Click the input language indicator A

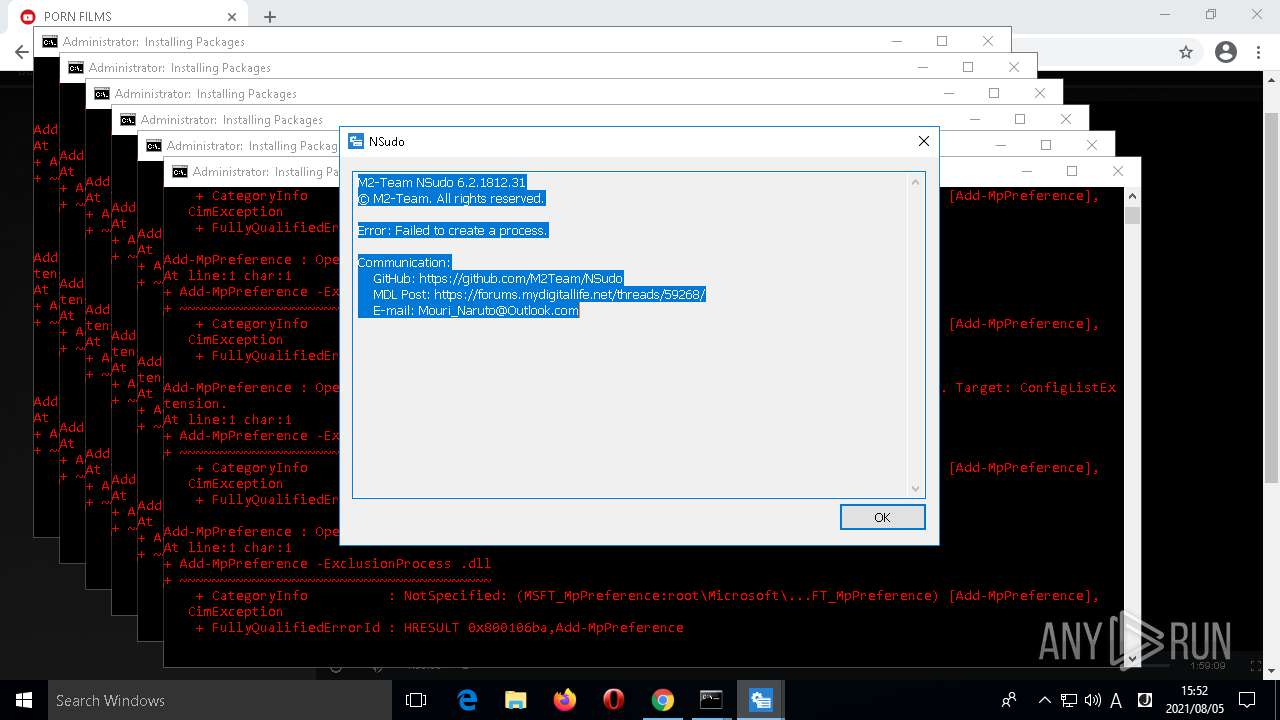(x=1116, y=700)
